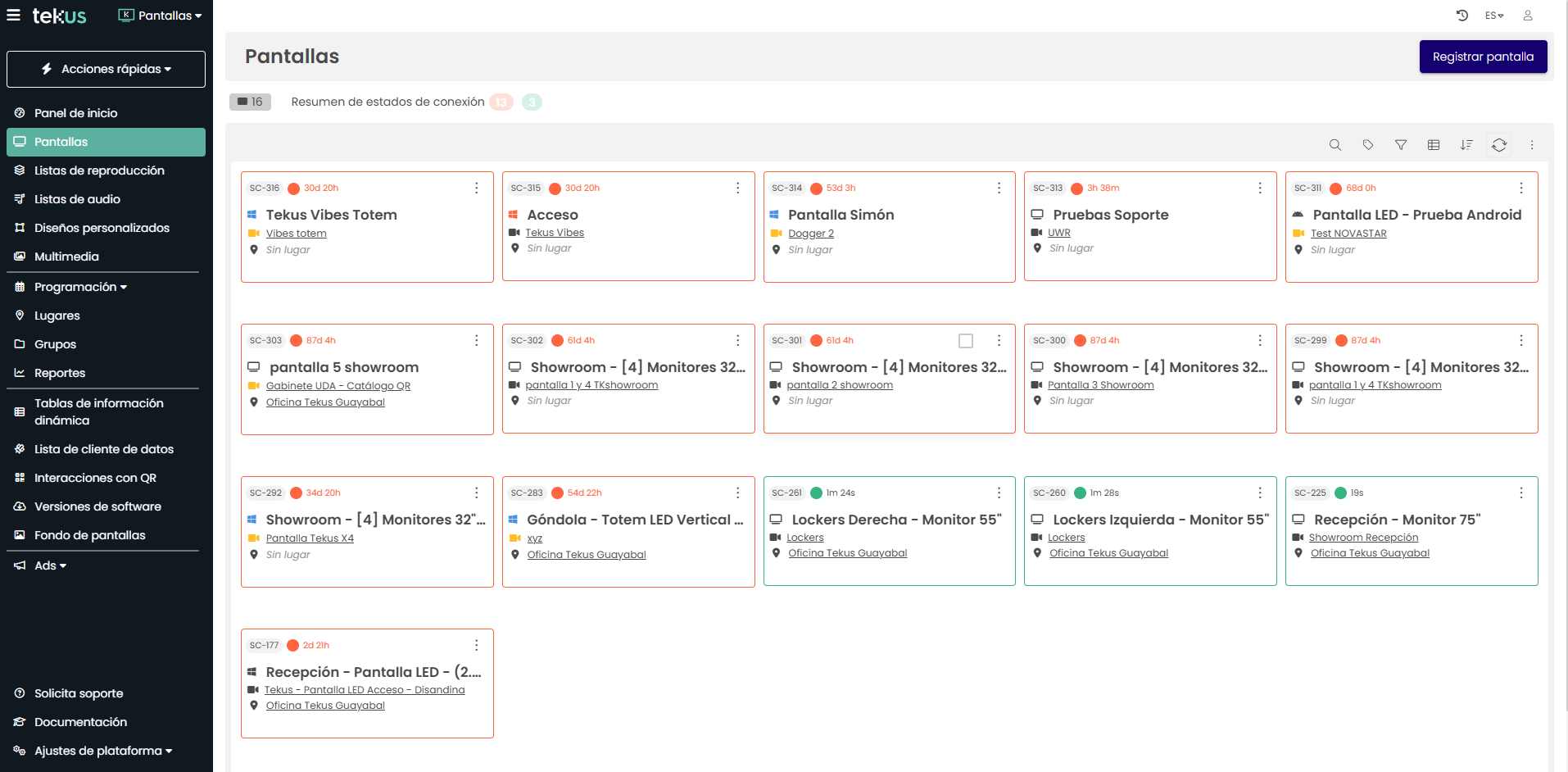Viewport: 1568px width, 772px height.
Task: Open Listas de reproducción in sidebar
Action: pos(99,170)
